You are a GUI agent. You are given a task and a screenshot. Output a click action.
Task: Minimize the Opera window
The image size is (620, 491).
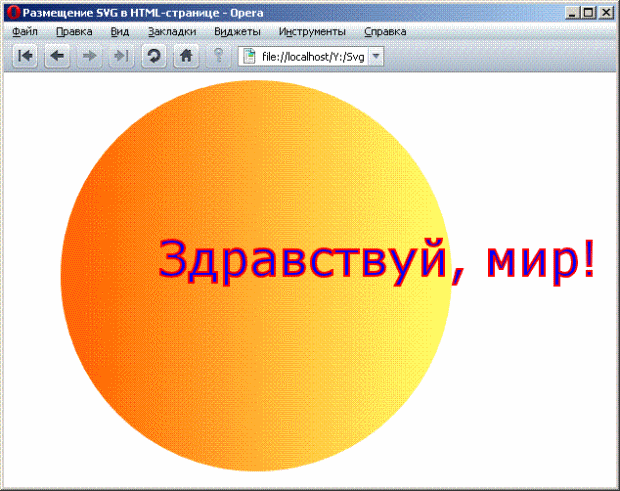572,13
